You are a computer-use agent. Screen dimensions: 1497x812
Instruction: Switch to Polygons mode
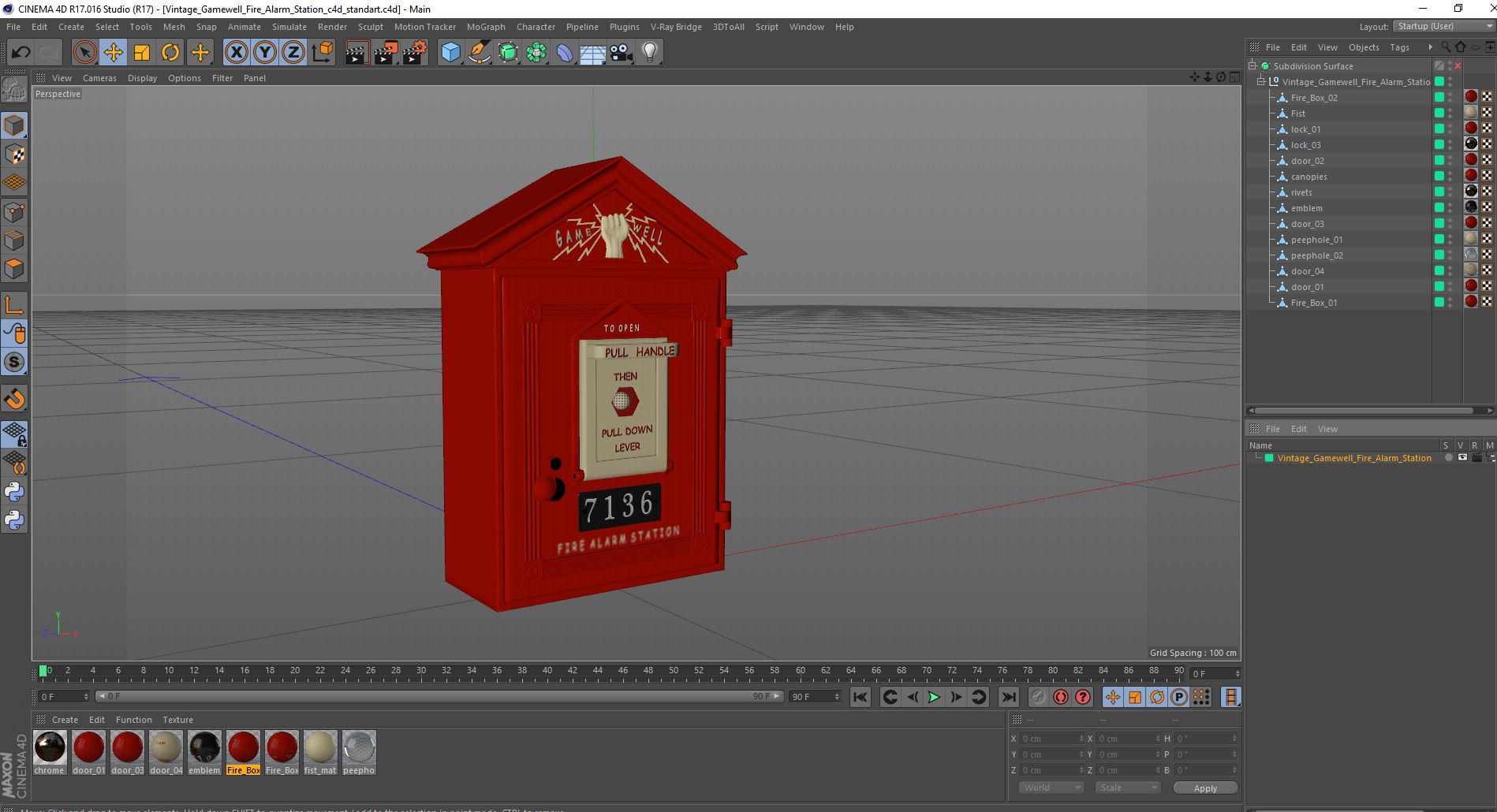click(x=14, y=269)
